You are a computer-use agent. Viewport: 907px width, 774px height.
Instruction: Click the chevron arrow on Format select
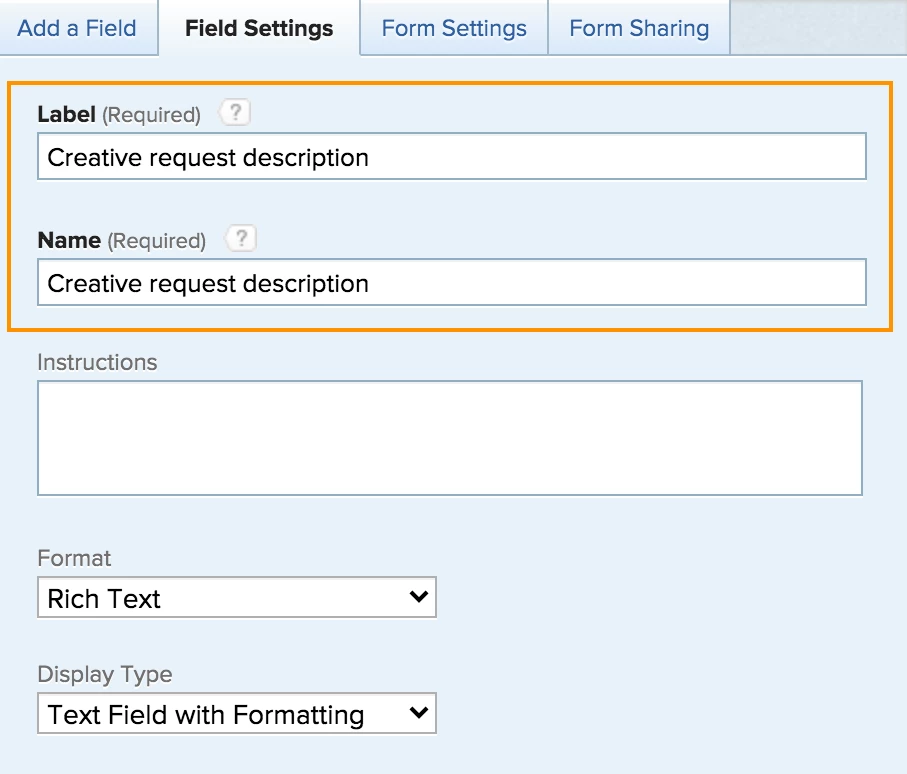pyautogui.click(x=419, y=597)
